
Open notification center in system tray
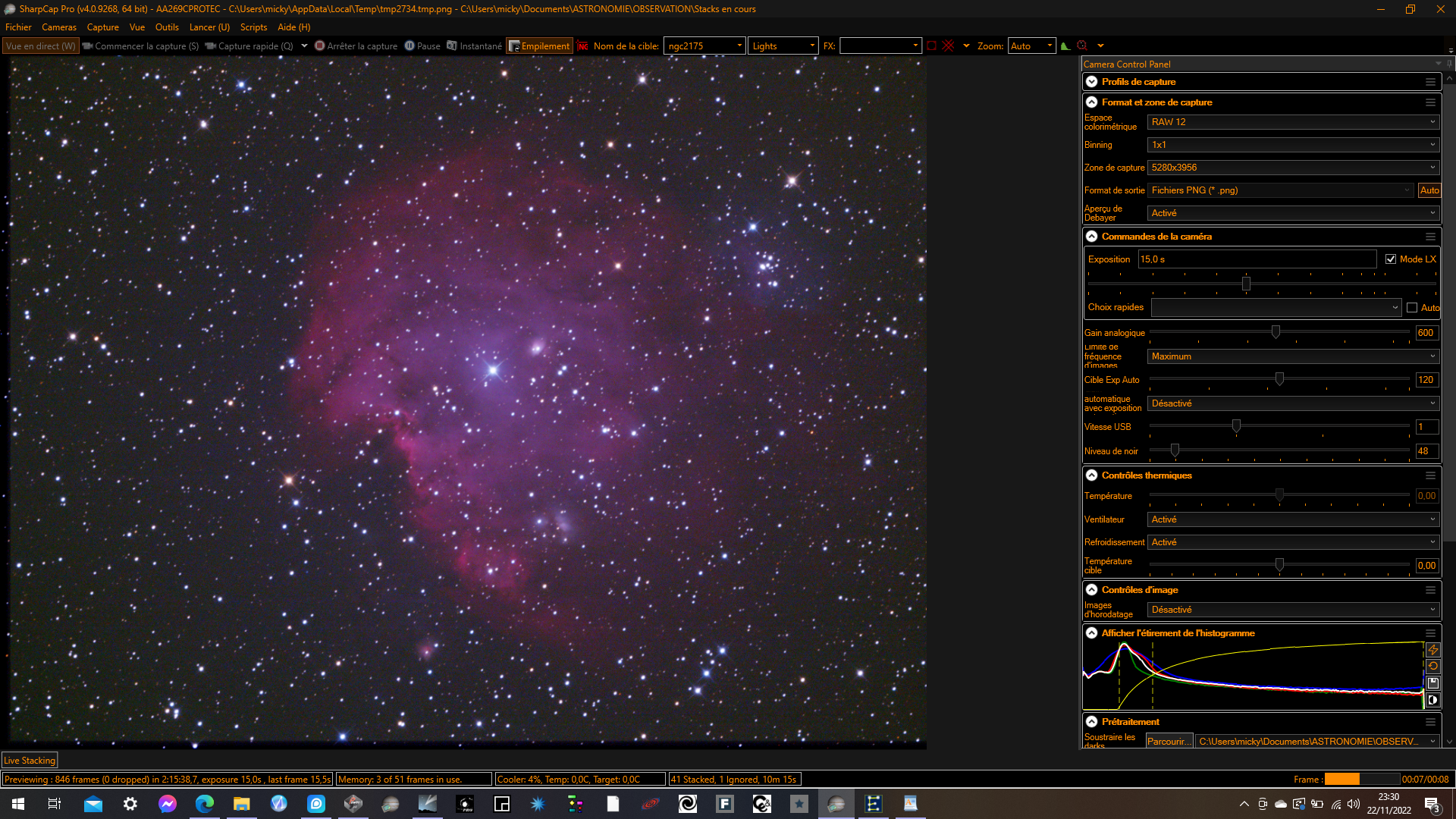(x=1432, y=805)
